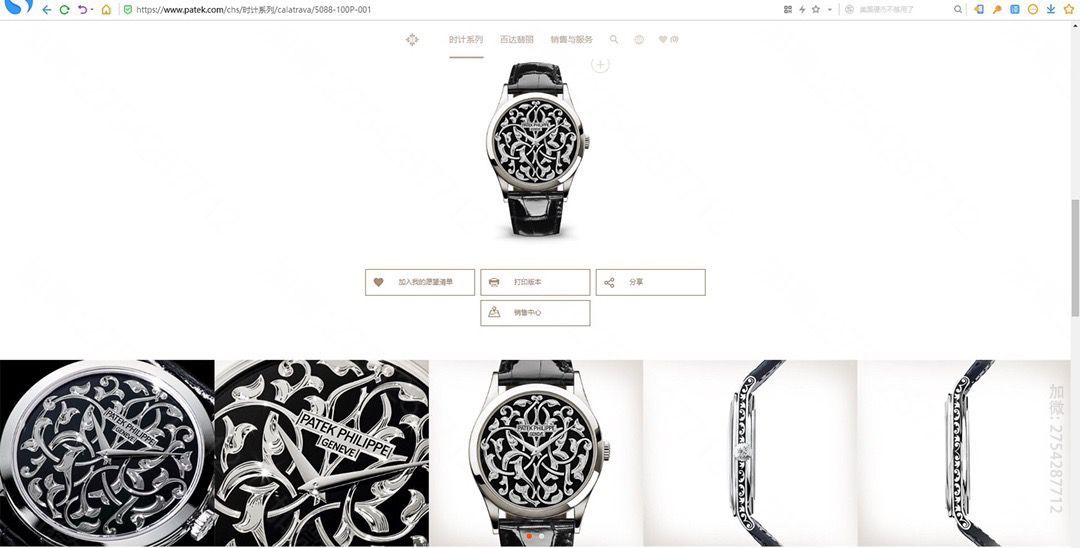Open dropdown arrow beside bookmark star
The image size is (1080, 548).
(x=830, y=10)
